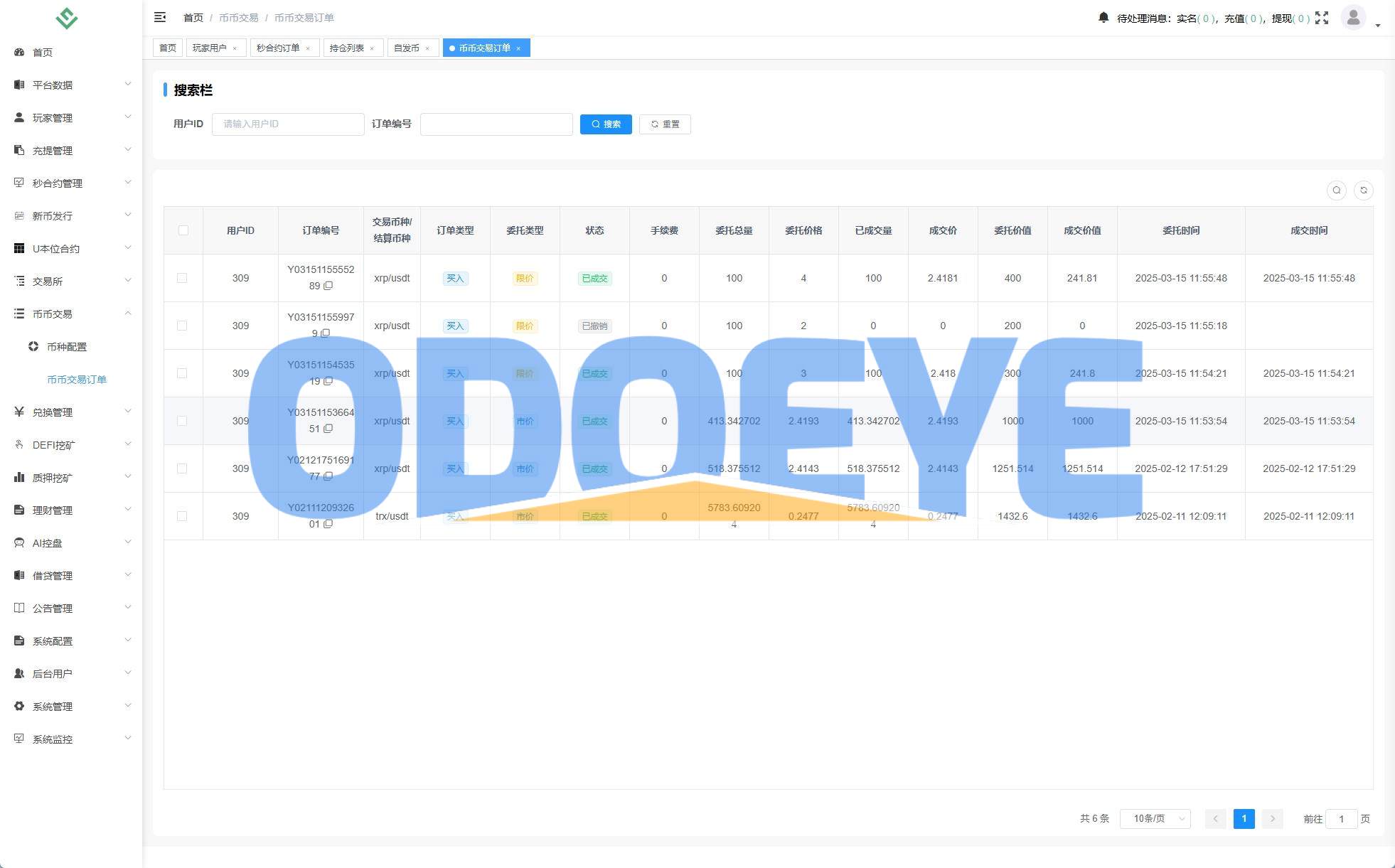Toggle fullscreen mode icon

coord(1322,18)
